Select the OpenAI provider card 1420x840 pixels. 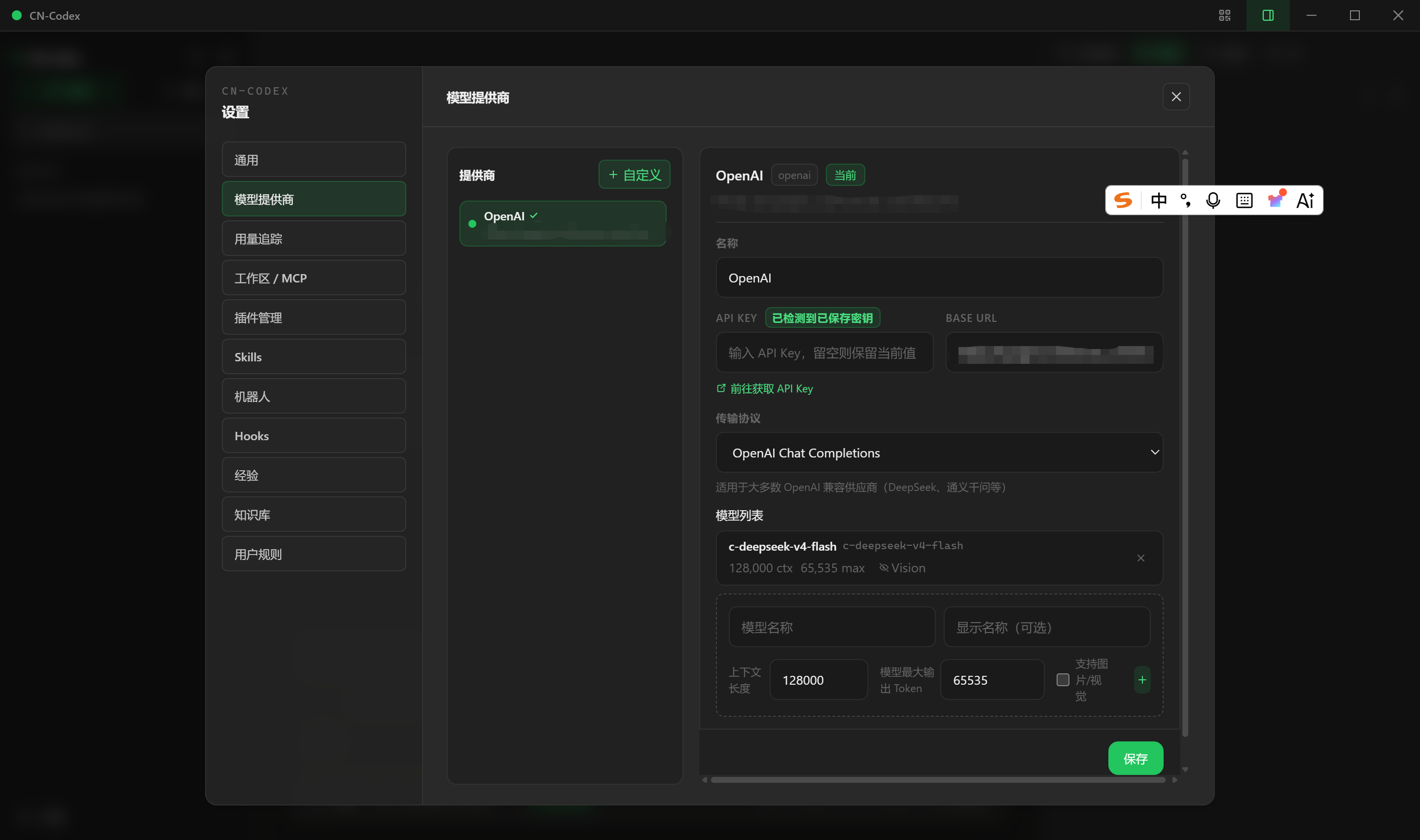[x=563, y=224]
